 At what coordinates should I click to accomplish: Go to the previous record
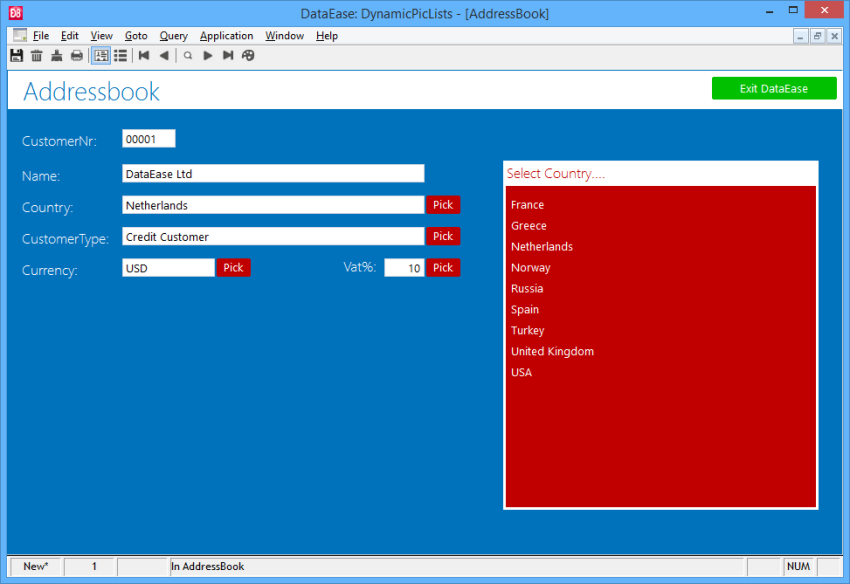164,55
